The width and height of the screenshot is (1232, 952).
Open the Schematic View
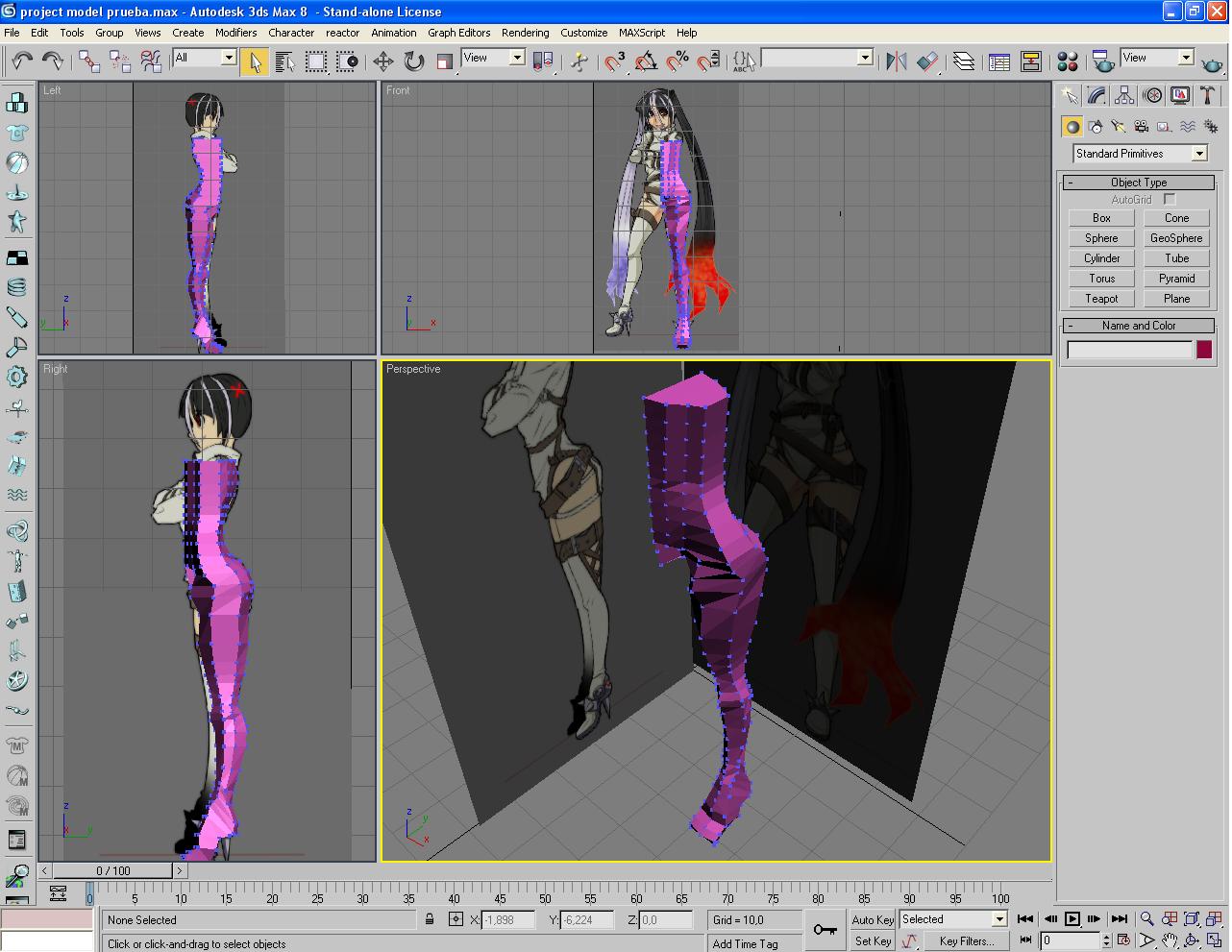1031,61
